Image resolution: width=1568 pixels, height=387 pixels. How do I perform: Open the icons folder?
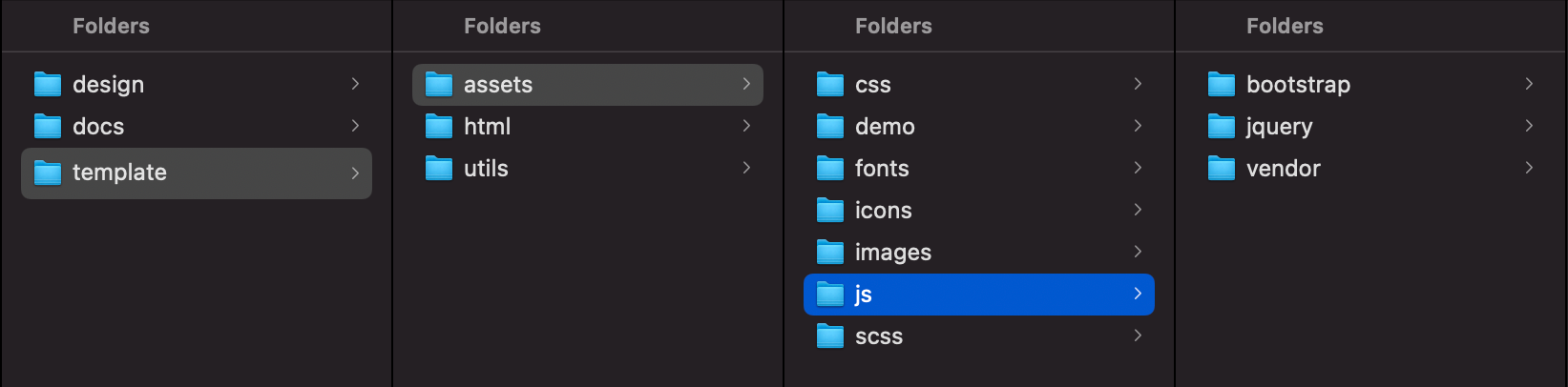pyautogui.click(x=883, y=211)
